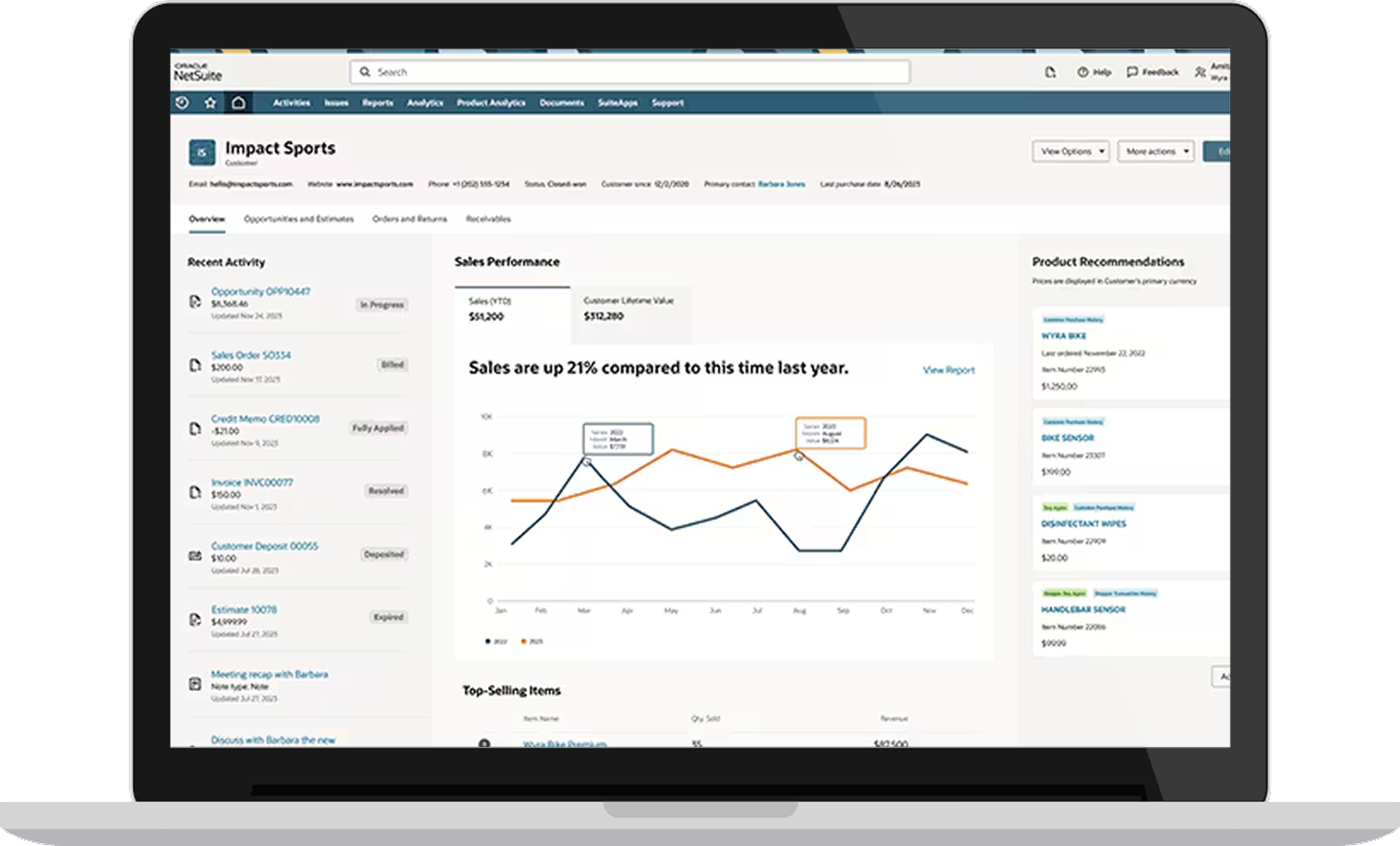Click the Meeting recap note icon
The width and height of the screenshot is (1400, 846).
coord(195,684)
